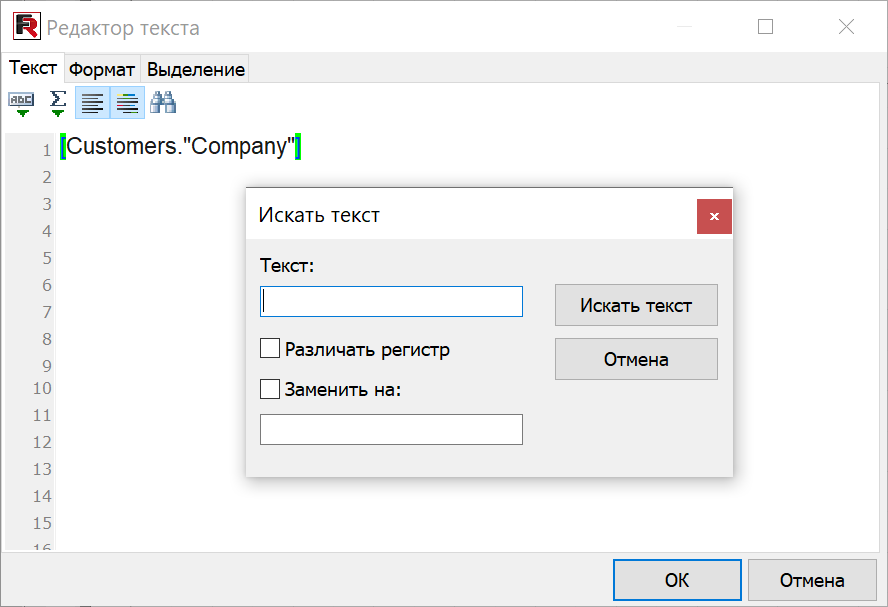Click Отмена in the search dialog
The width and height of the screenshot is (888, 607).
(636, 359)
